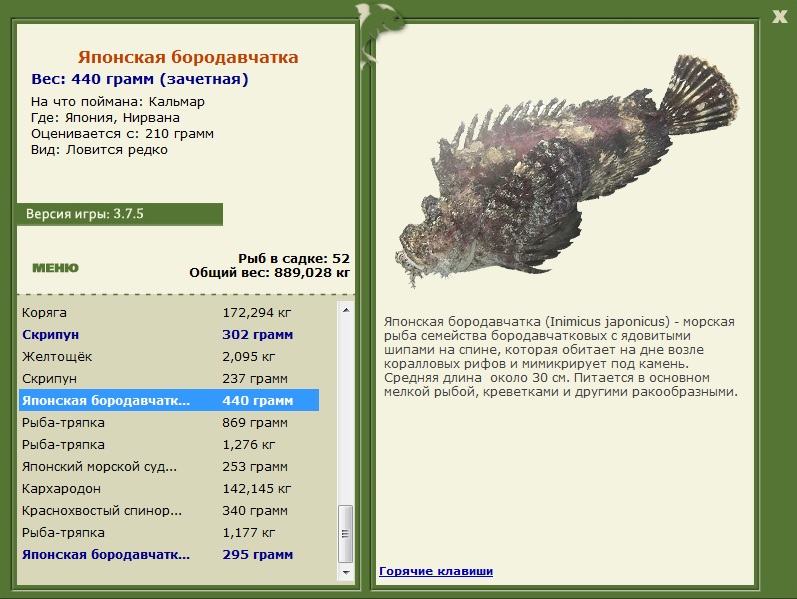Click the chameleon logo icon at top
Viewport: 797px width, 599px height.
tap(379, 35)
